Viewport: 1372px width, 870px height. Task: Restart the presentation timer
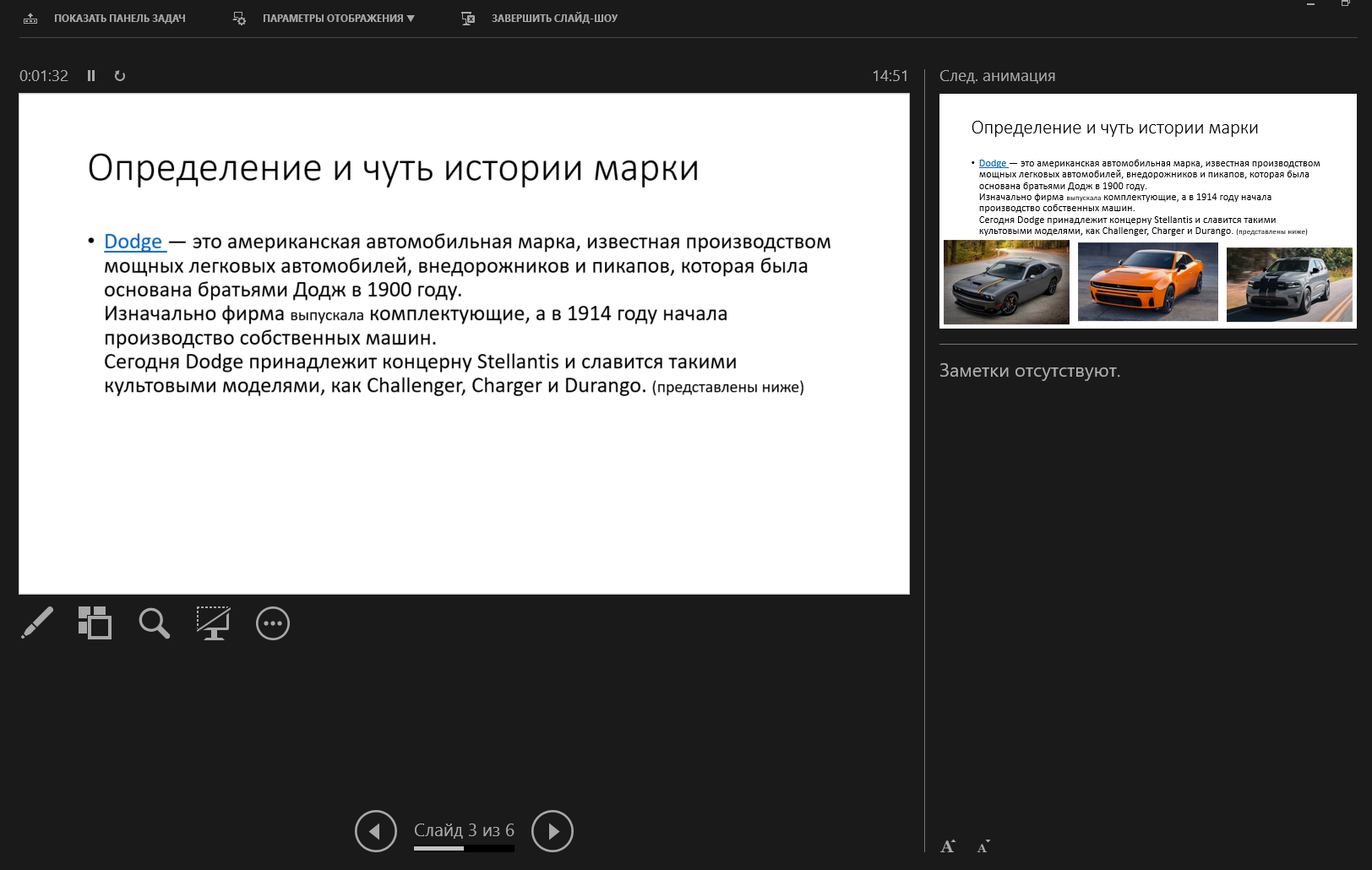click(119, 75)
